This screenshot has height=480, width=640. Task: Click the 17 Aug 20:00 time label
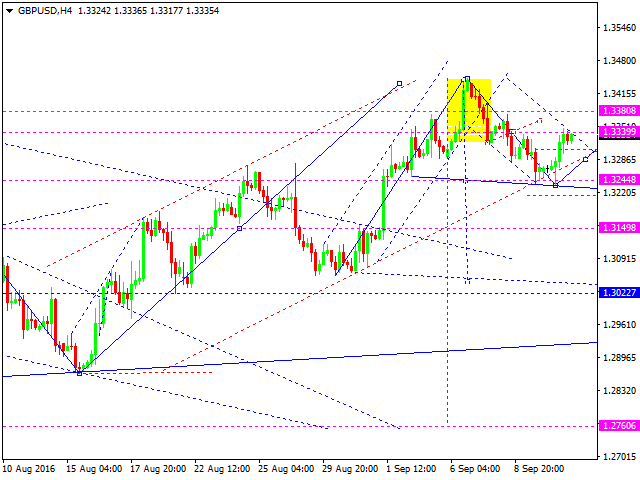pyautogui.click(x=158, y=469)
